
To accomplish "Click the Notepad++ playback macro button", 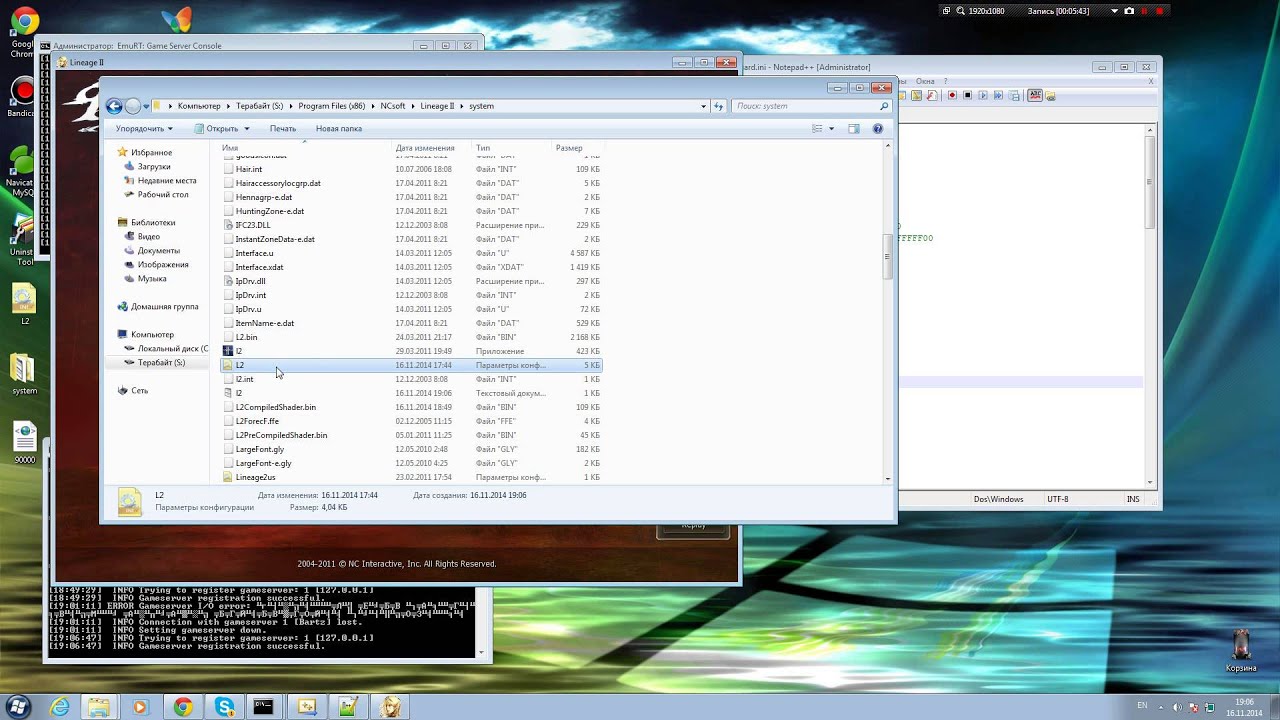I will (982, 96).
